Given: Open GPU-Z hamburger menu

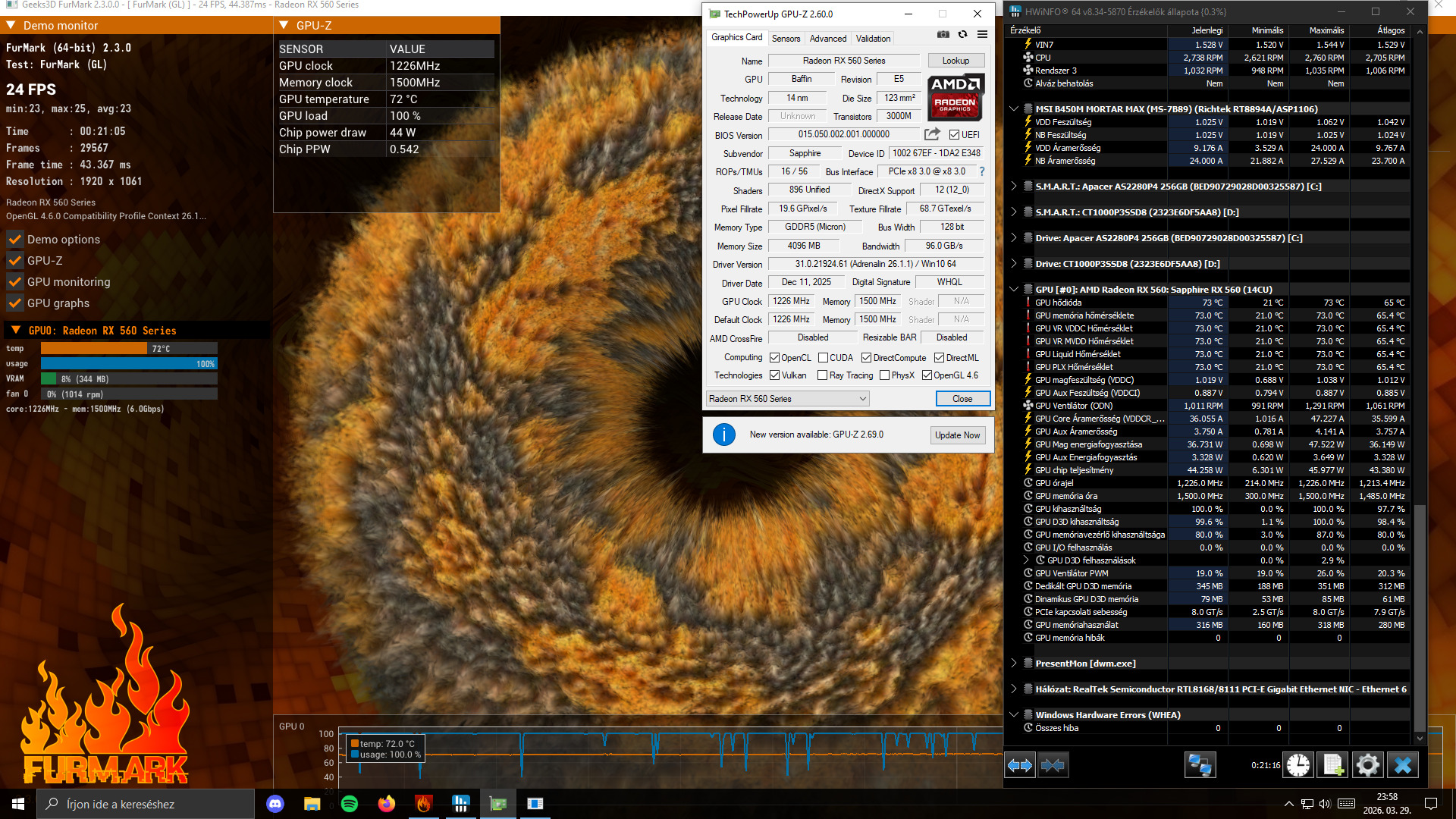Looking at the screenshot, I should [x=982, y=35].
